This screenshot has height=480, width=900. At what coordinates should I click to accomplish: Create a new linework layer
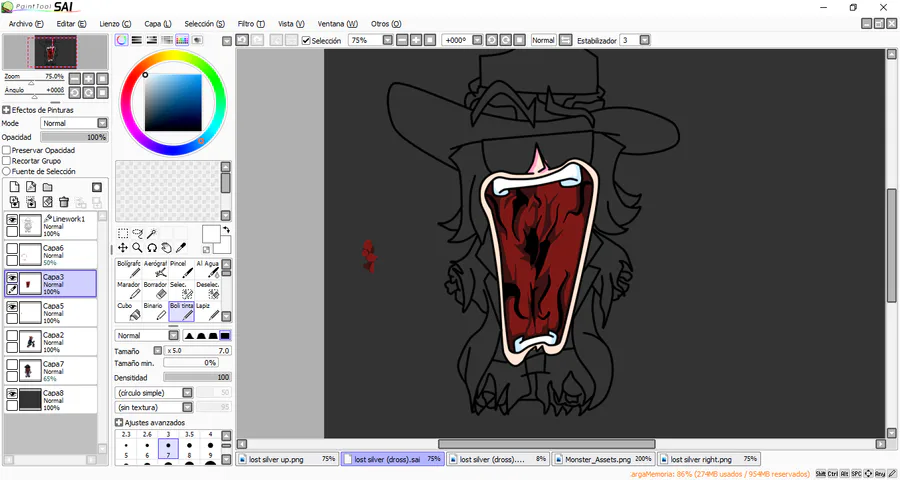[31, 187]
